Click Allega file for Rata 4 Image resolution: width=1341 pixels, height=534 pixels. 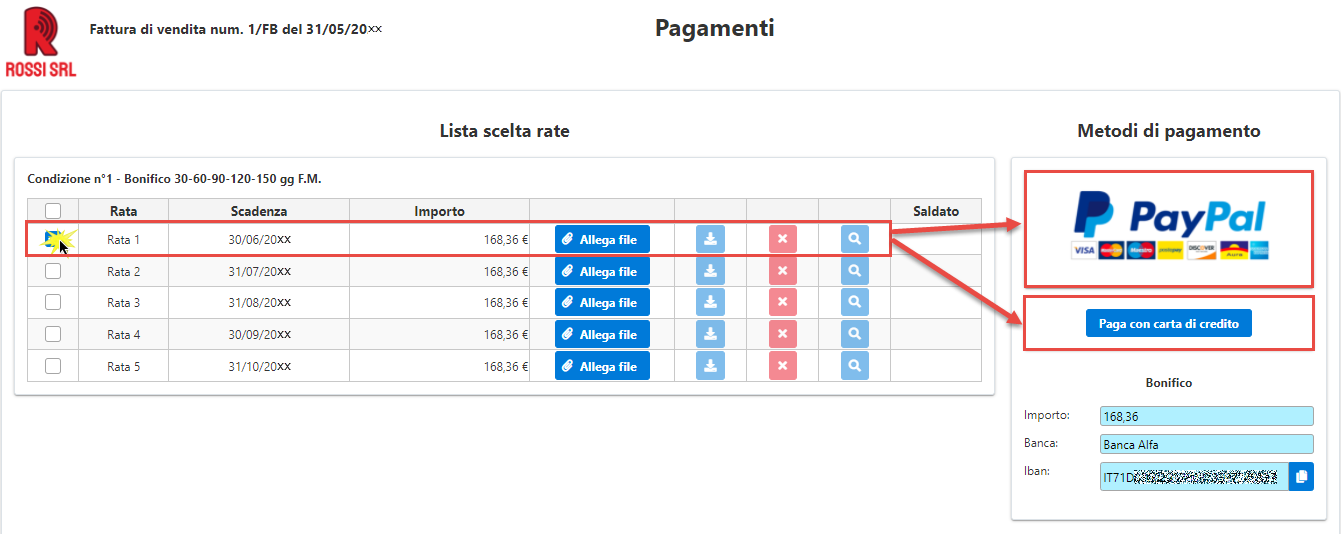(602, 334)
